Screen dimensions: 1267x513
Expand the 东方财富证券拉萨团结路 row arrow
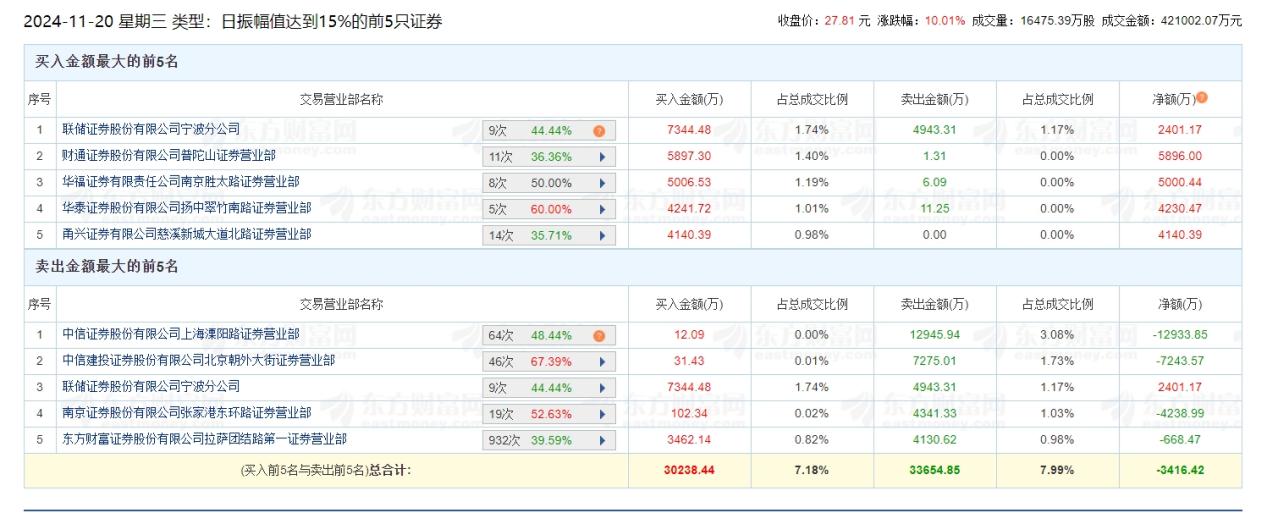[x=602, y=440]
